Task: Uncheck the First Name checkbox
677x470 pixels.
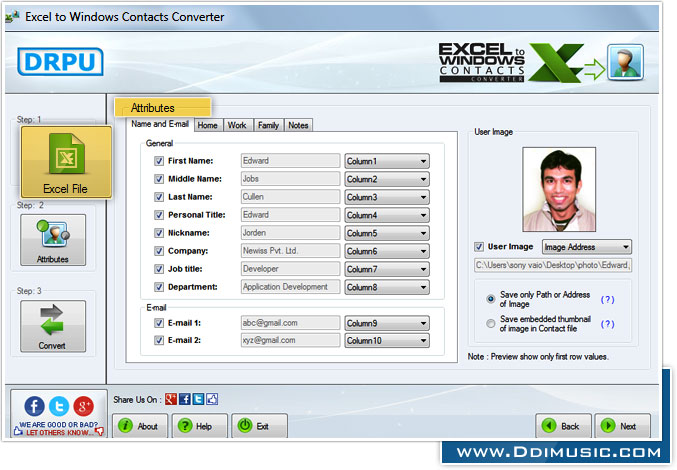Action: pyautogui.click(x=159, y=161)
